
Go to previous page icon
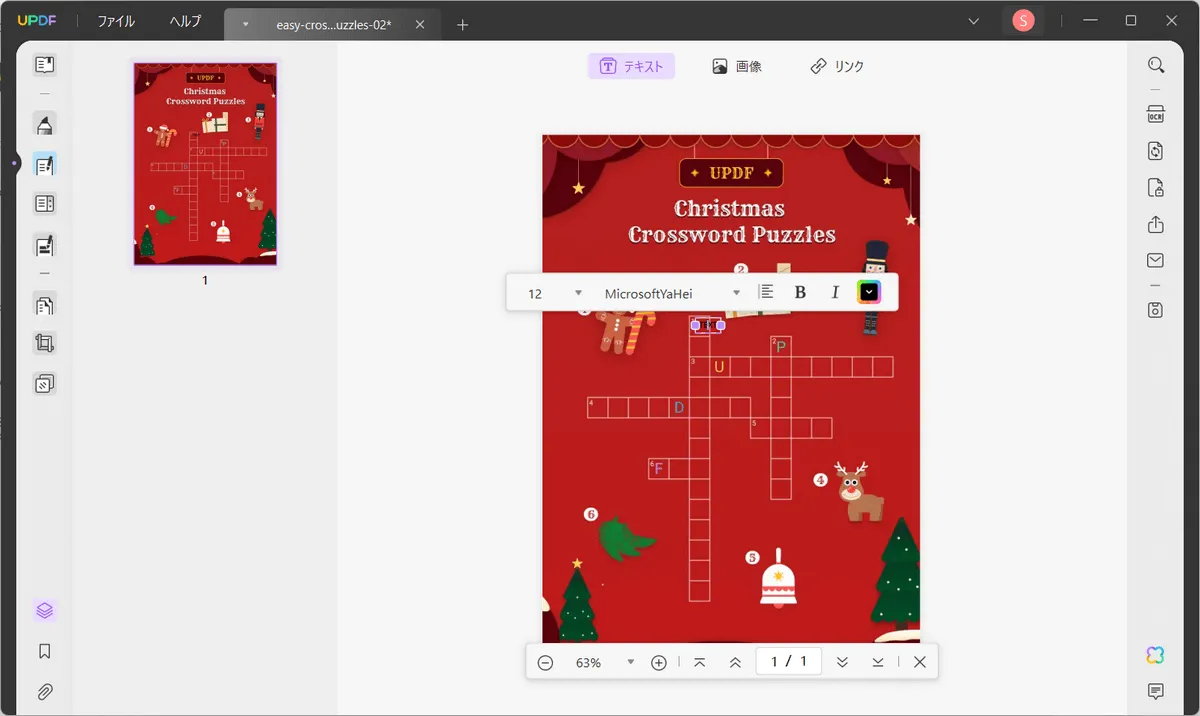point(735,662)
